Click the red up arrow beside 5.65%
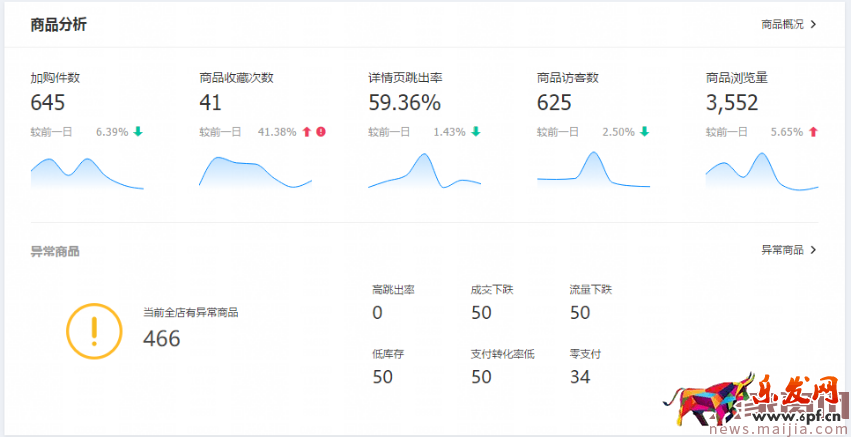 [812, 131]
